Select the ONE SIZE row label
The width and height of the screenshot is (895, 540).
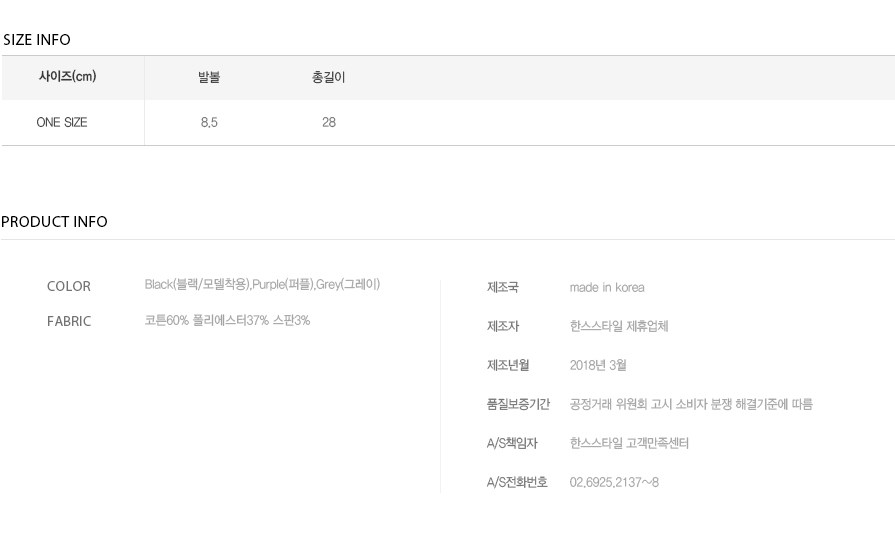(x=62, y=122)
